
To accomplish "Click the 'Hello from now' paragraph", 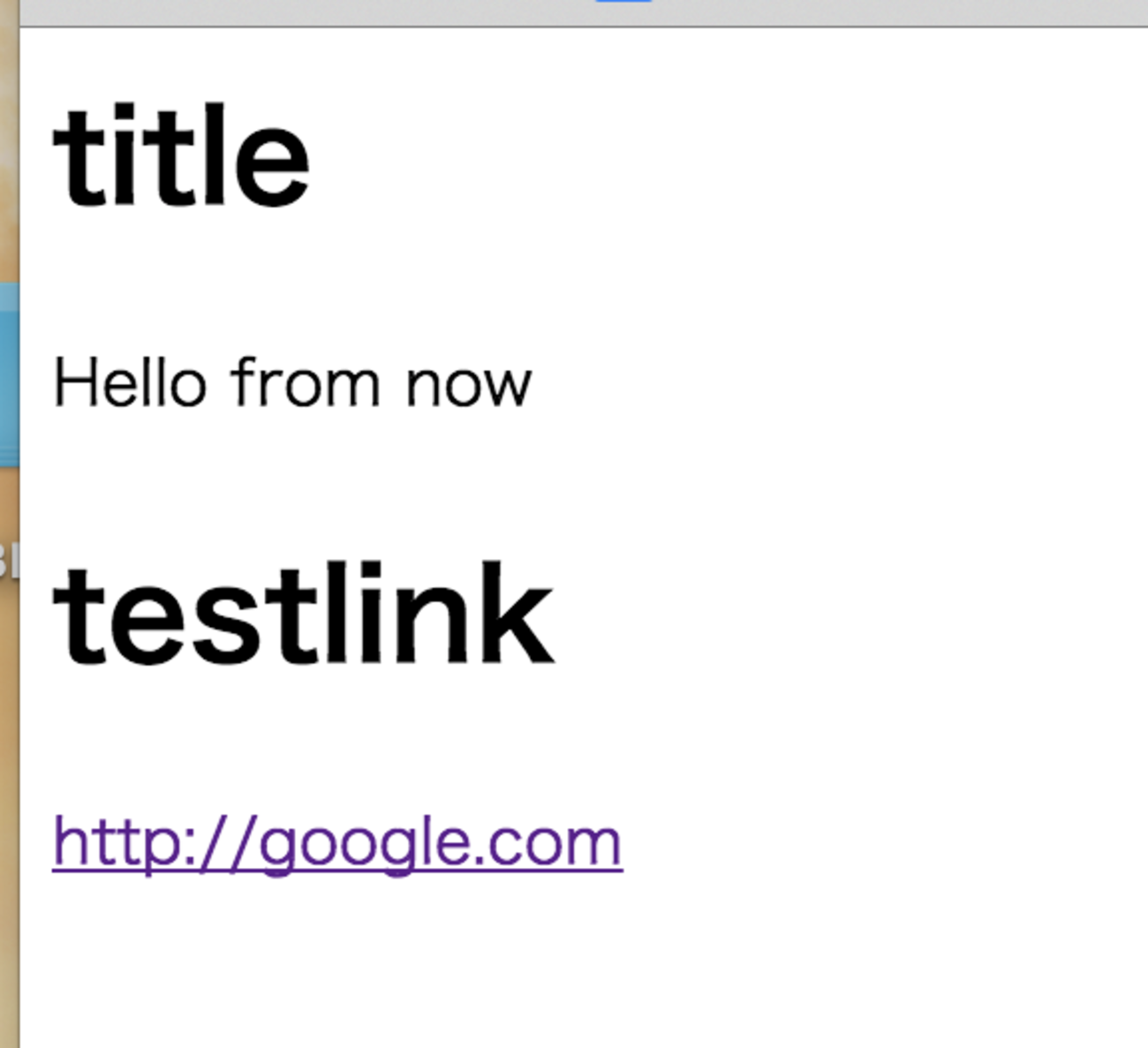I will click(291, 384).
